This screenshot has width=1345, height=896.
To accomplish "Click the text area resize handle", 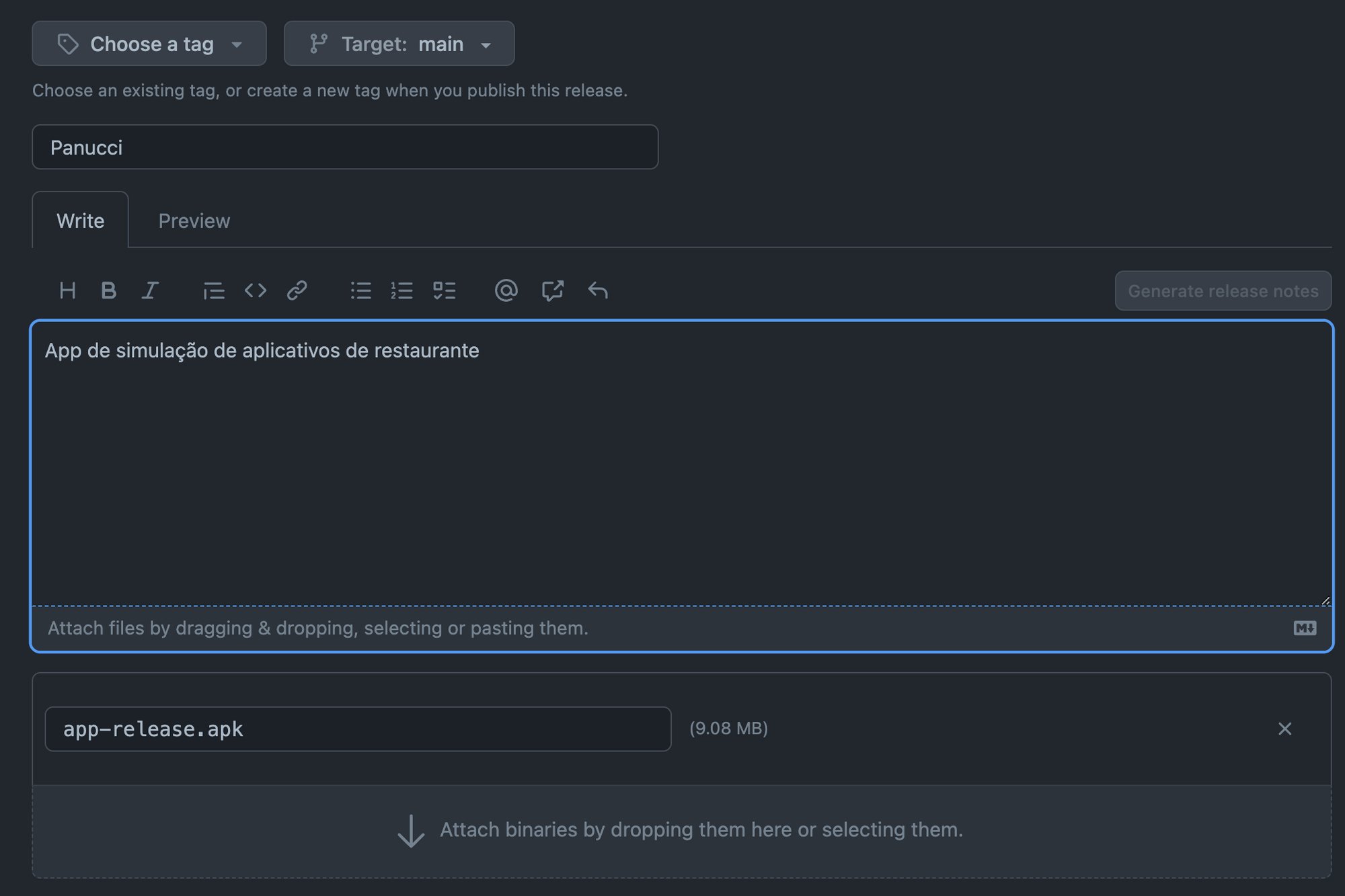I will pyautogui.click(x=1325, y=600).
